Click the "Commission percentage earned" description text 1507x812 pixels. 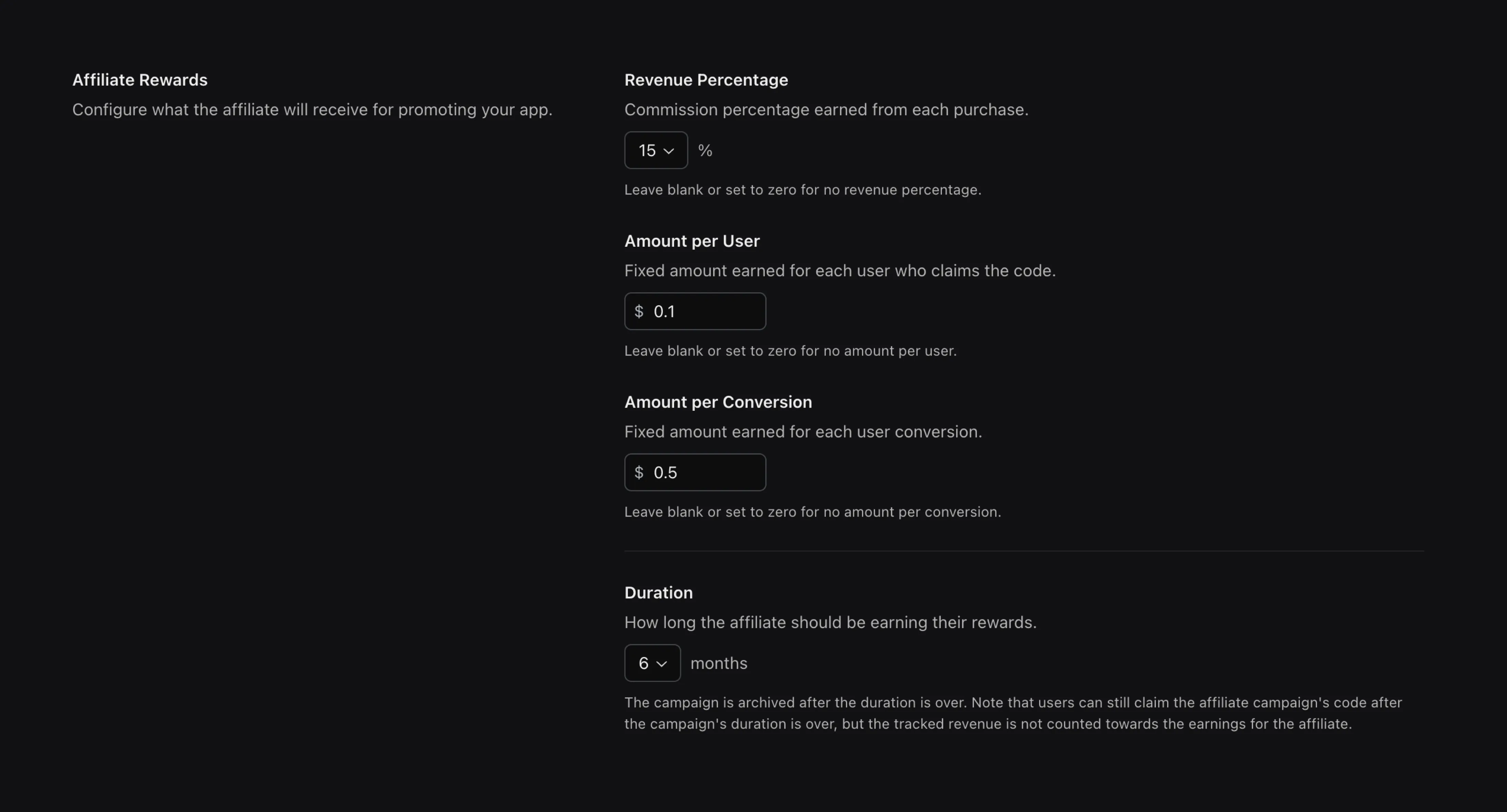pos(825,109)
